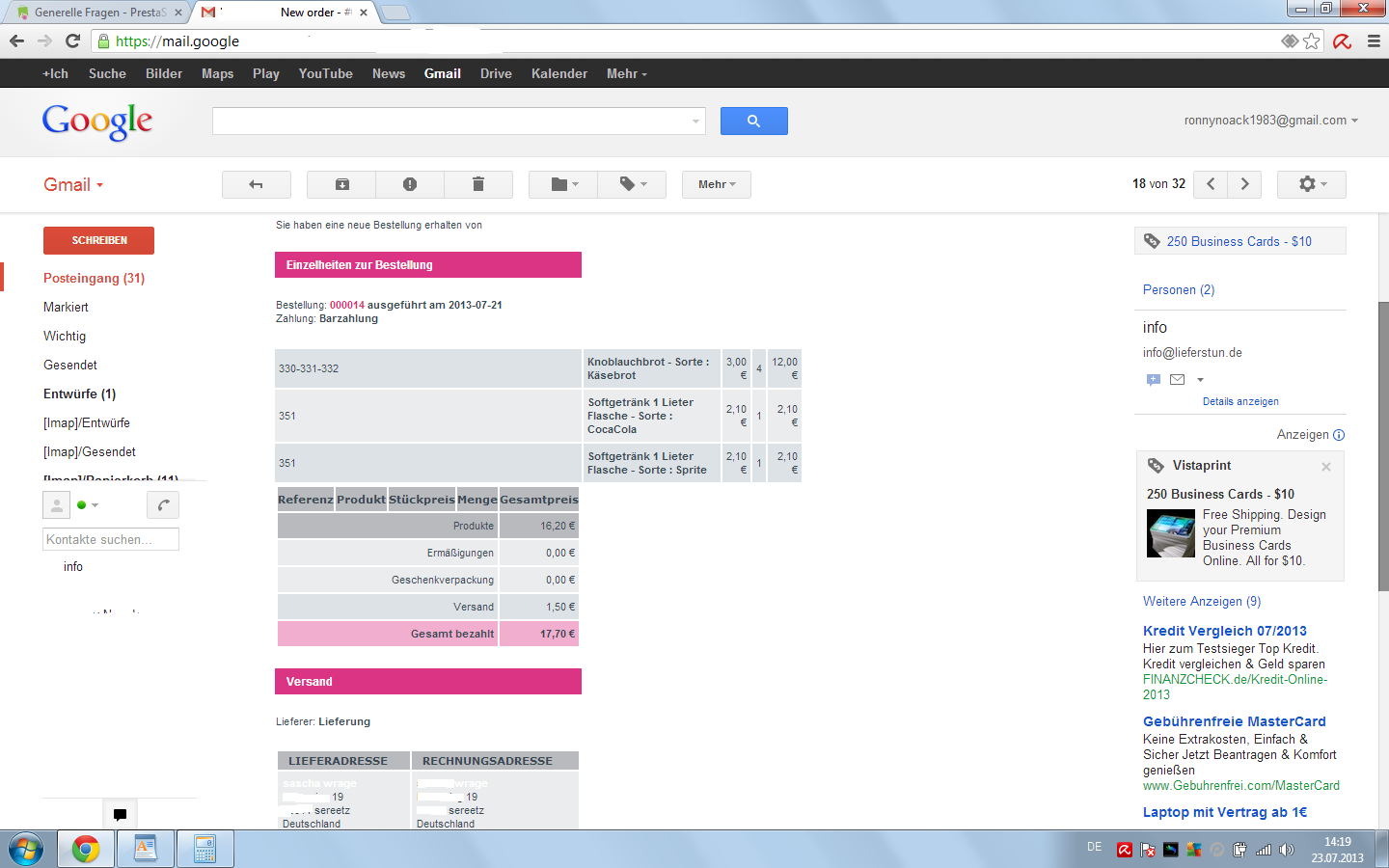Bookmark this page with the star icon

tap(1312, 41)
